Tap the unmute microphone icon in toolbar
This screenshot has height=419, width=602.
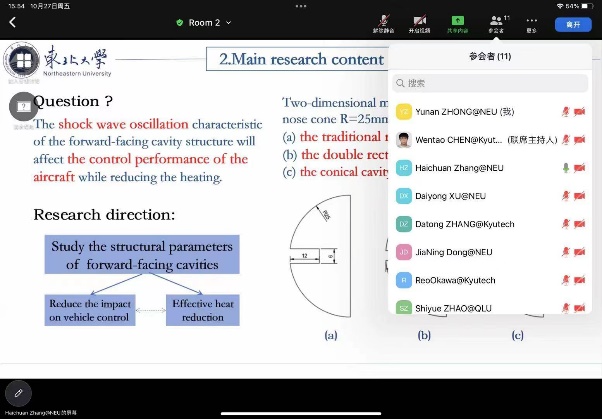pos(385,20)
